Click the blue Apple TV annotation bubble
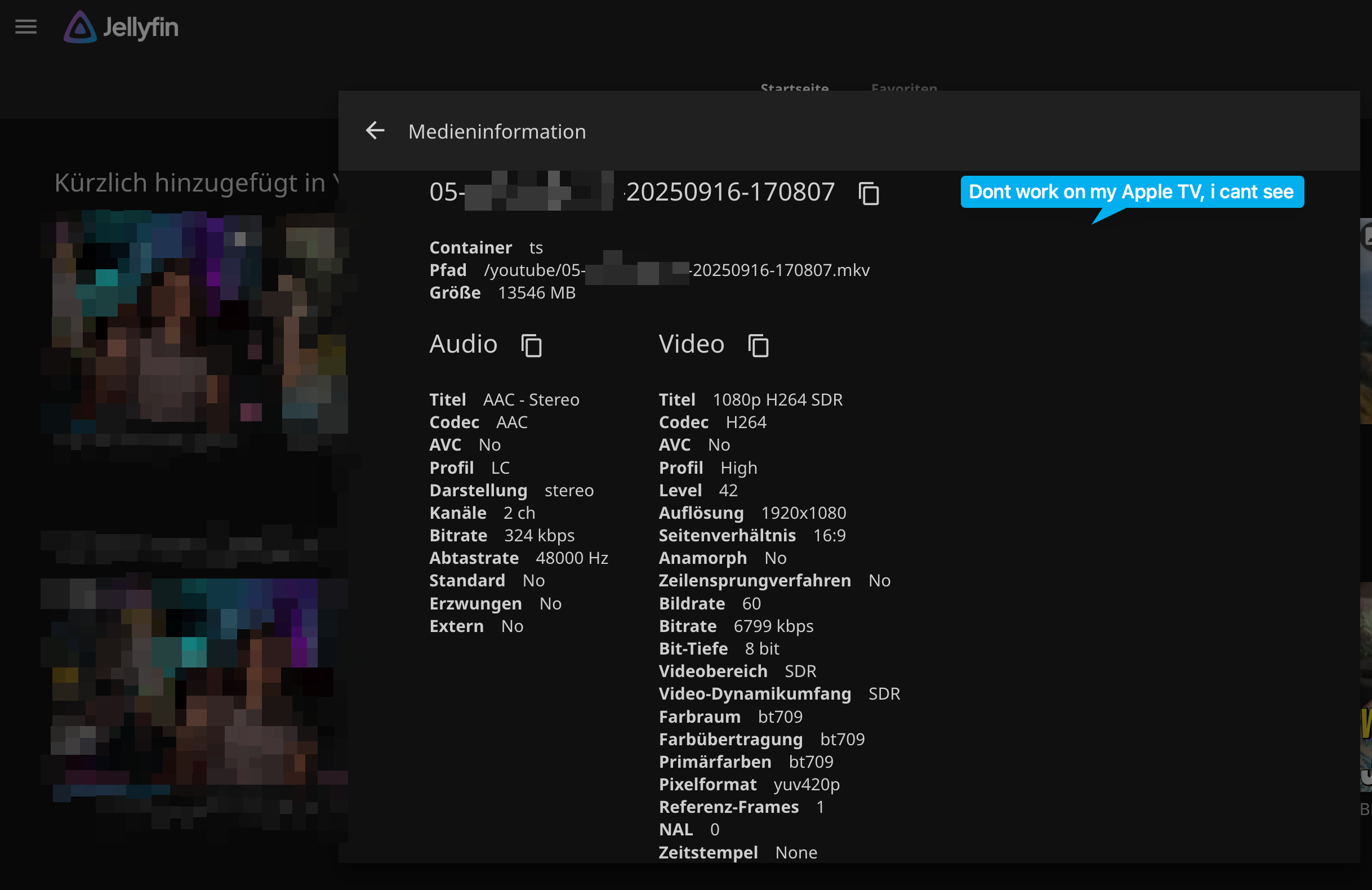 click(x=1132, y=192)
